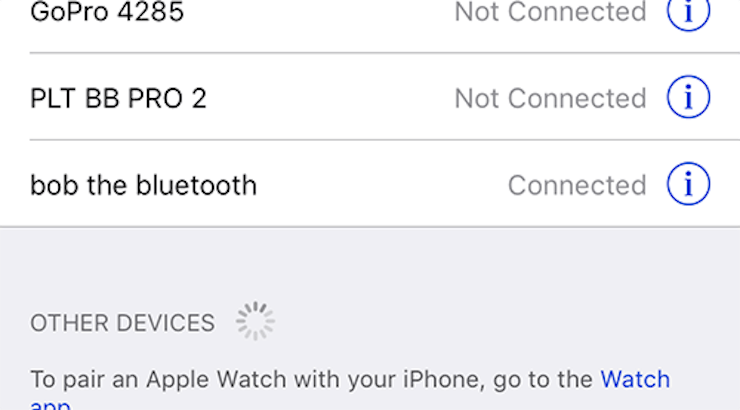Click Connected status of bob the bluetooth
740x410 pixels.
(577, 185)
